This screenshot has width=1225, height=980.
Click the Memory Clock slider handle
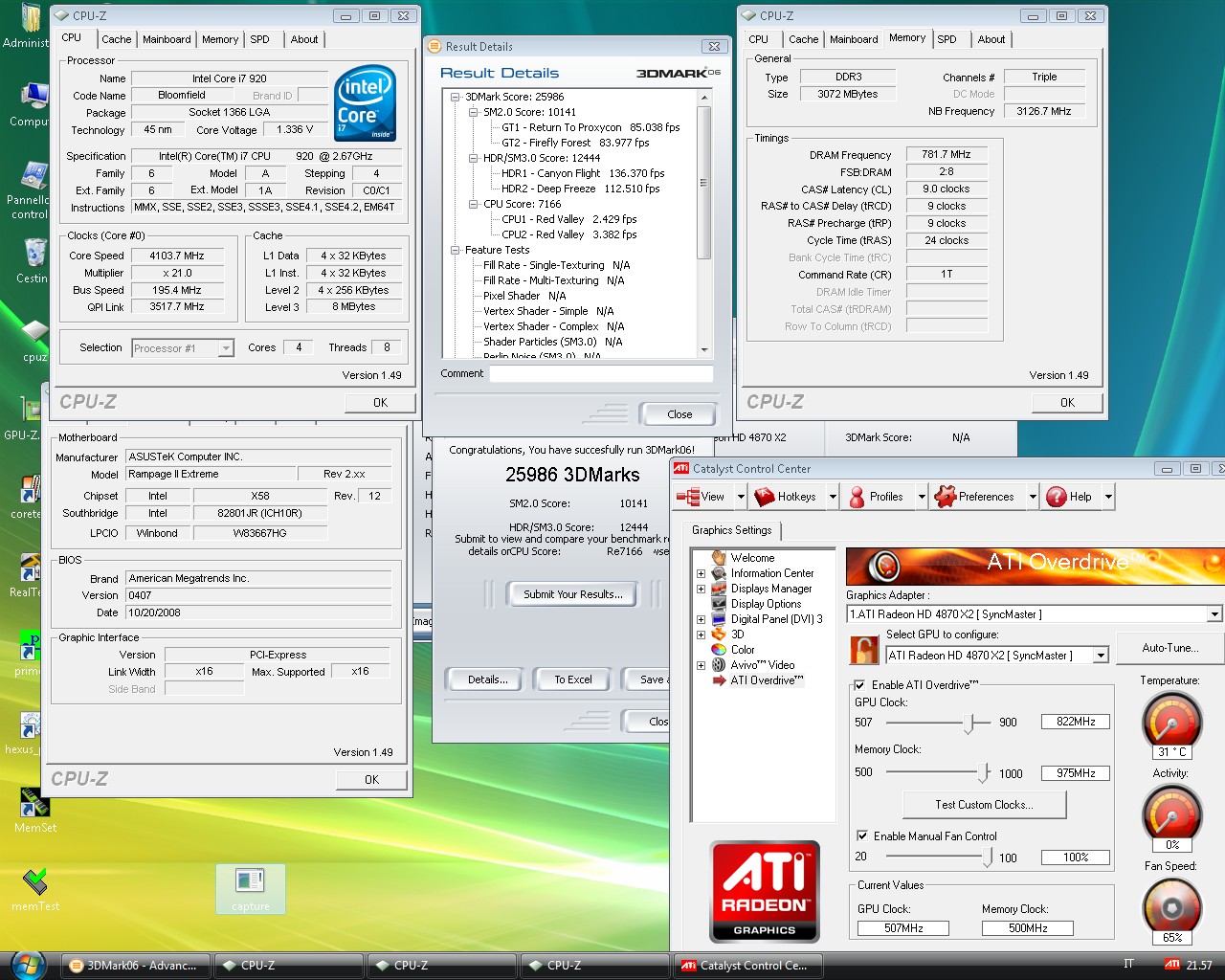click(984, 771)
